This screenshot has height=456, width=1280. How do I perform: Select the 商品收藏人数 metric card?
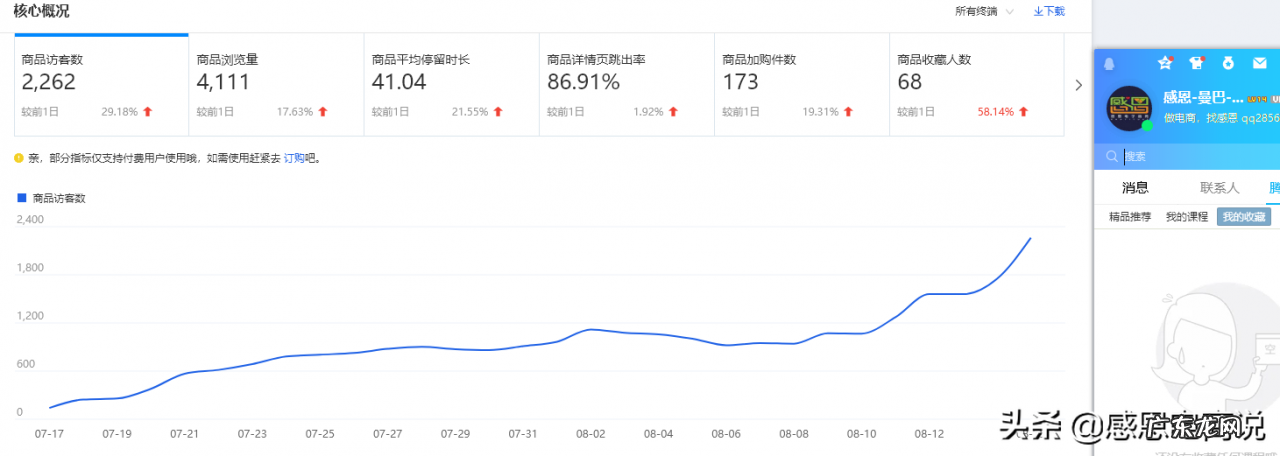[977, 84]
